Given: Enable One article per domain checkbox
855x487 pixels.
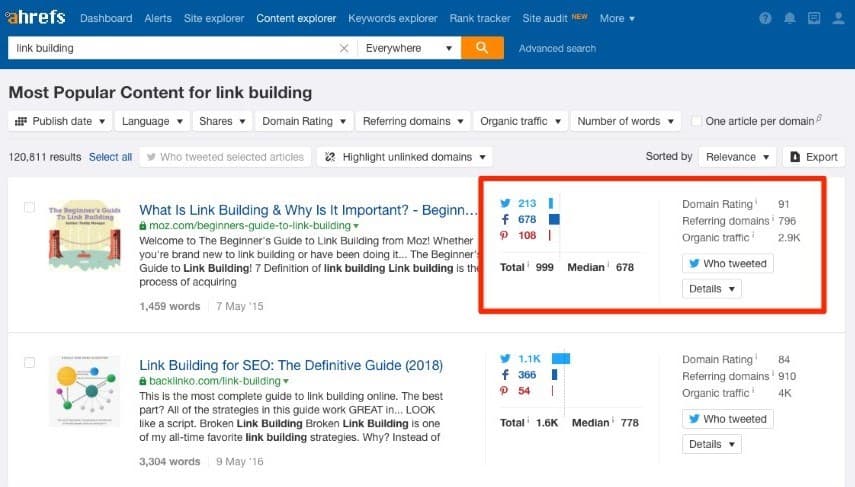Looking at the screenshot, I should (x=696, y=121).
